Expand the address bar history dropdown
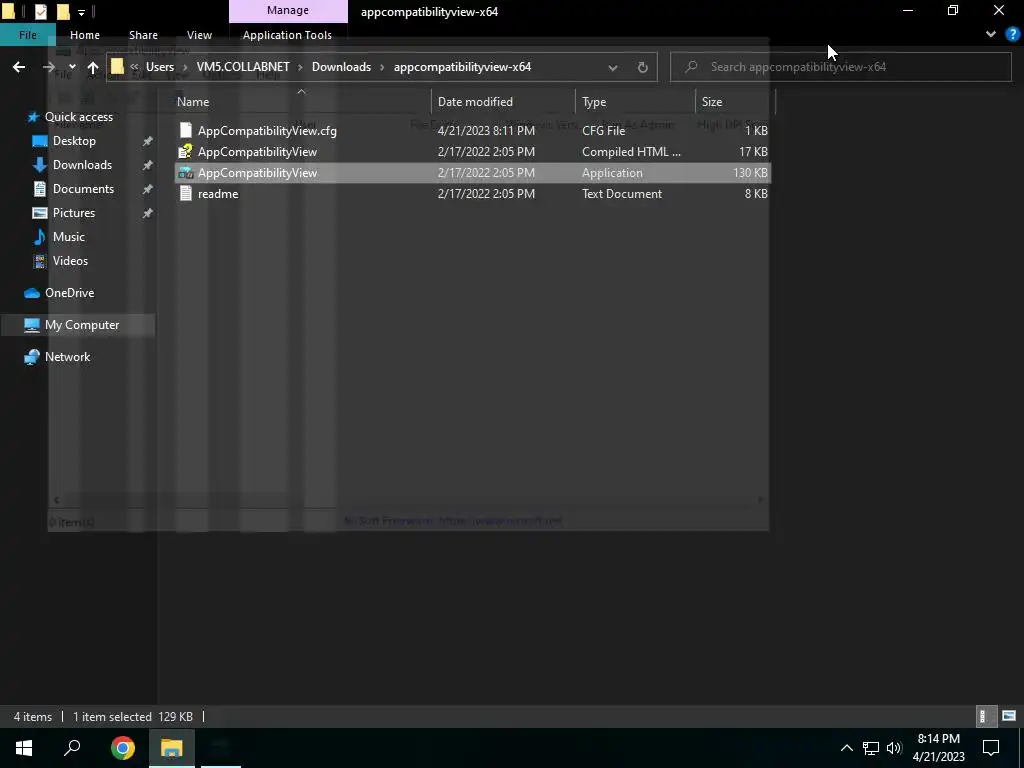 (613, 67)
